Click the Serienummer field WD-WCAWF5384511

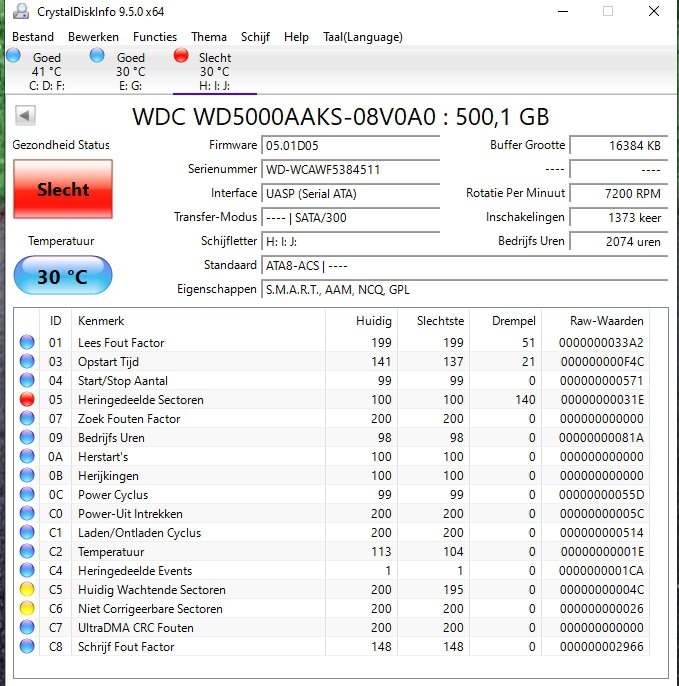tap(350, 169)
